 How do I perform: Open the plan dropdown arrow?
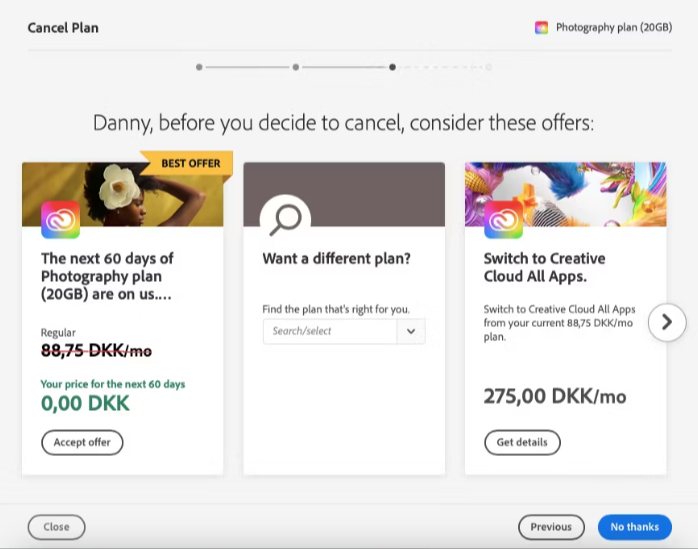tap(411, 331)
